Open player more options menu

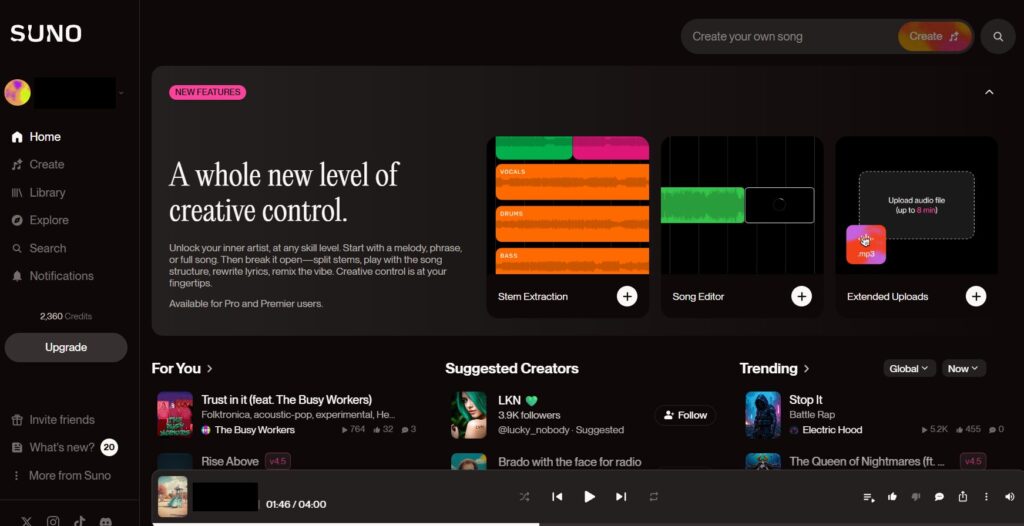(x=986, y=497)
